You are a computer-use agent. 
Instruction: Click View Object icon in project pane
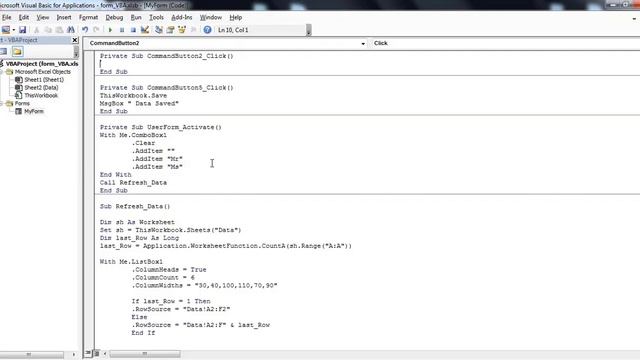[x=4, y=51]
